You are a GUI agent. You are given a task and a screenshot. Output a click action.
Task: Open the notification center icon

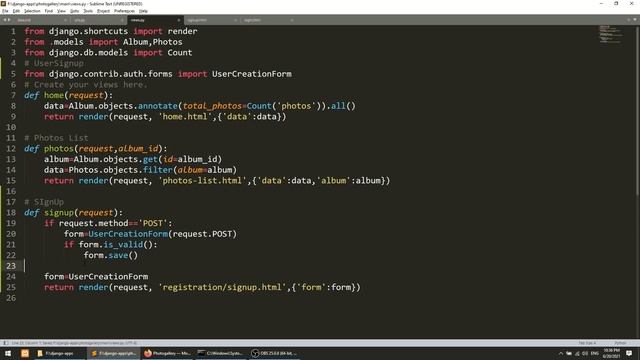tap(629, 353)
